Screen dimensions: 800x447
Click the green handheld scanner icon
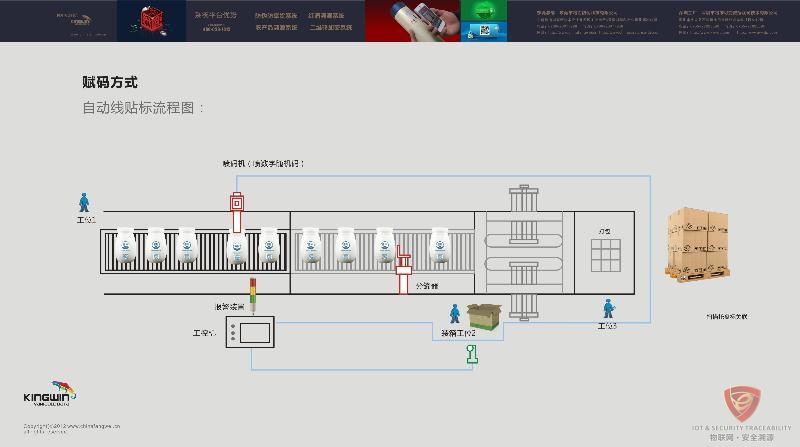(471, 352)
